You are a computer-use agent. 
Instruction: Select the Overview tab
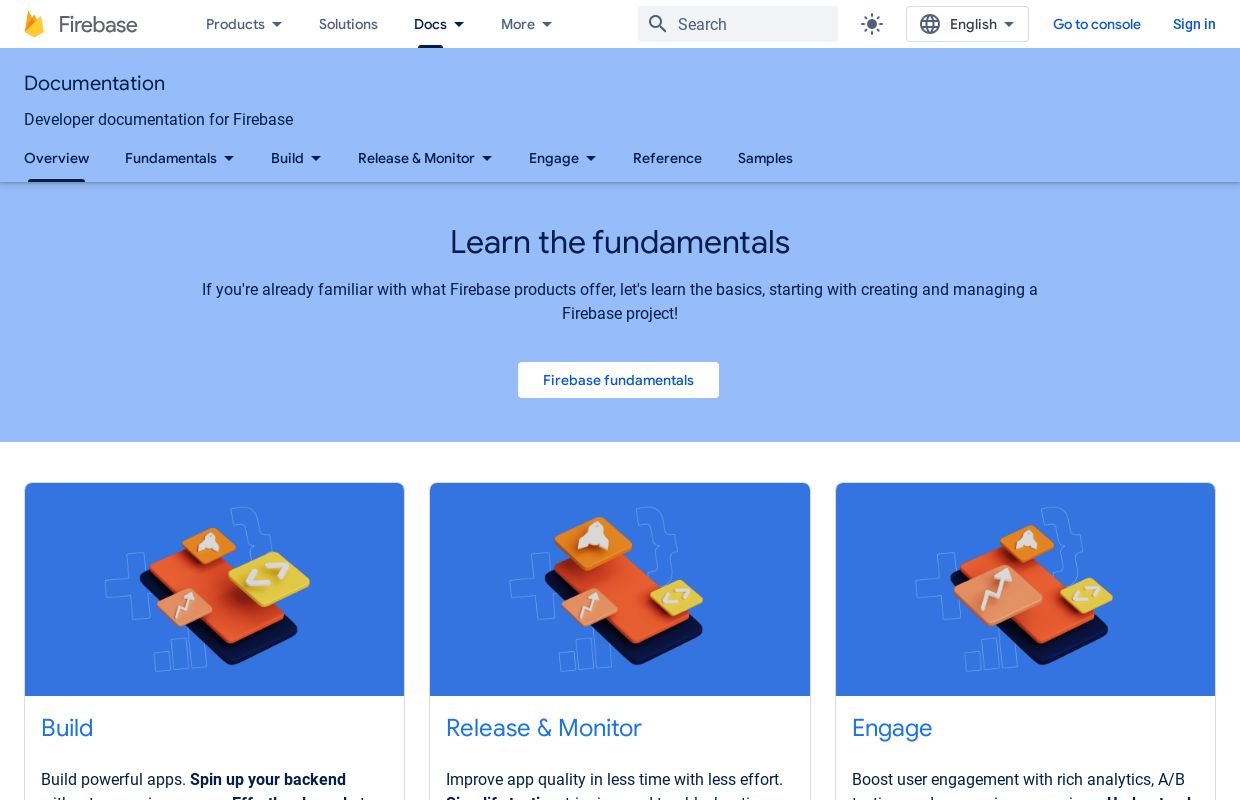tap(56, 158)
